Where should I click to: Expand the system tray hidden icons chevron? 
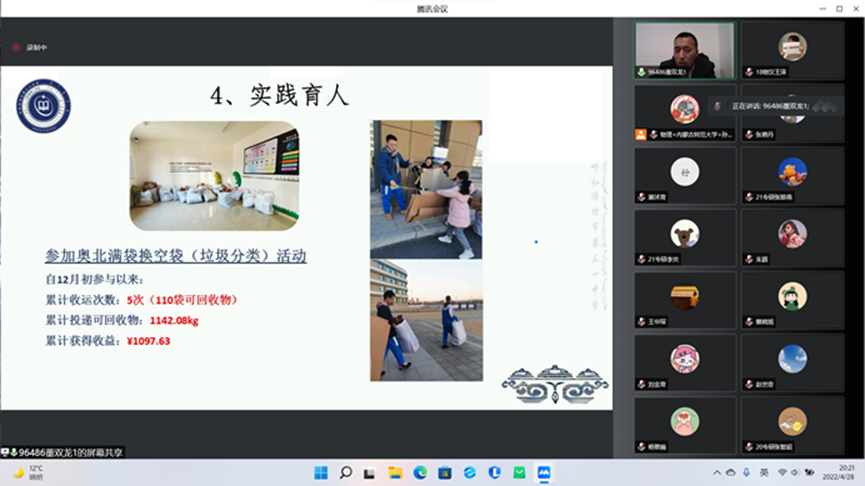coord(716,472)
